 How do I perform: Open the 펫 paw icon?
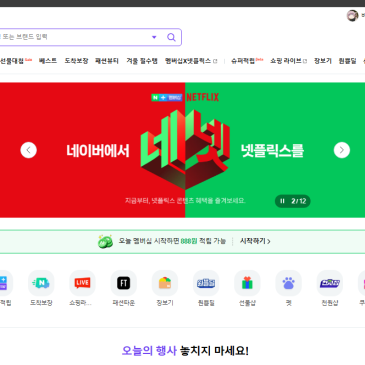[289, 283]
